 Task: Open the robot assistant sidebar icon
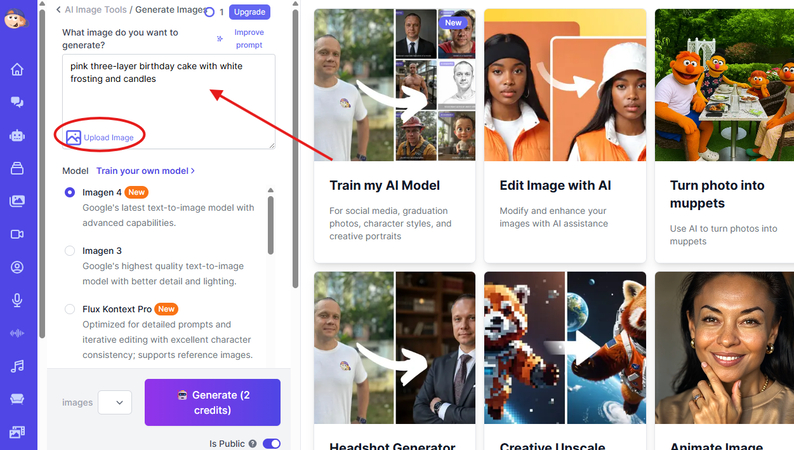(17, 136)
